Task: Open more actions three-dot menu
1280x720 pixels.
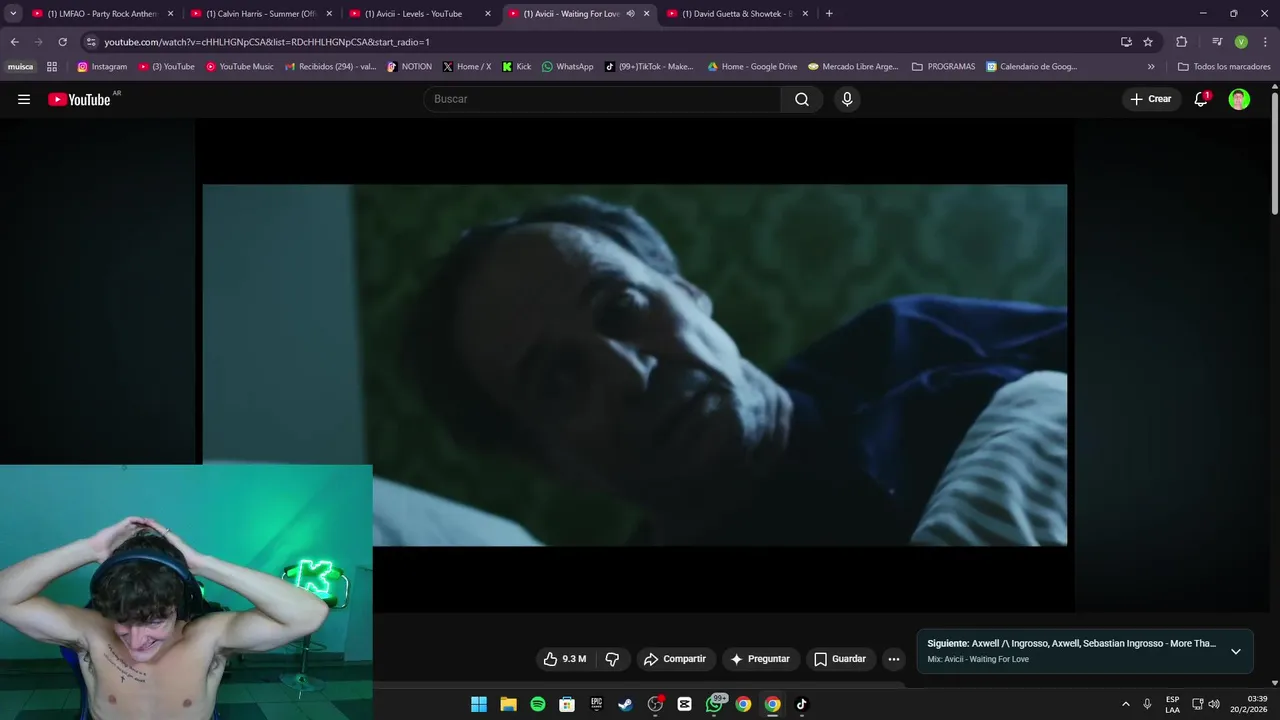Action: point(894,659)
